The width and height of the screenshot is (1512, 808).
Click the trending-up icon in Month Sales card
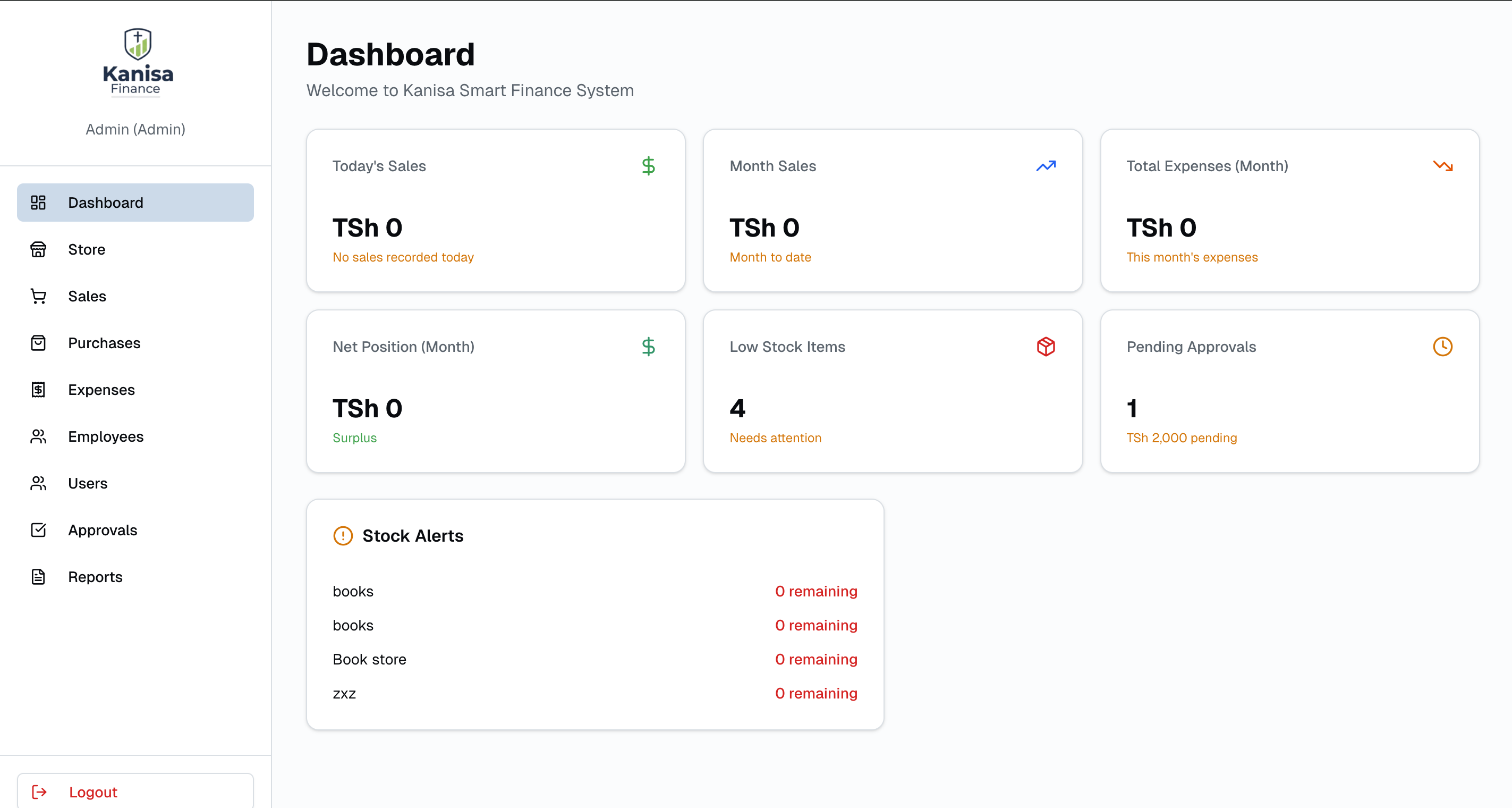tap(1046, 166)
